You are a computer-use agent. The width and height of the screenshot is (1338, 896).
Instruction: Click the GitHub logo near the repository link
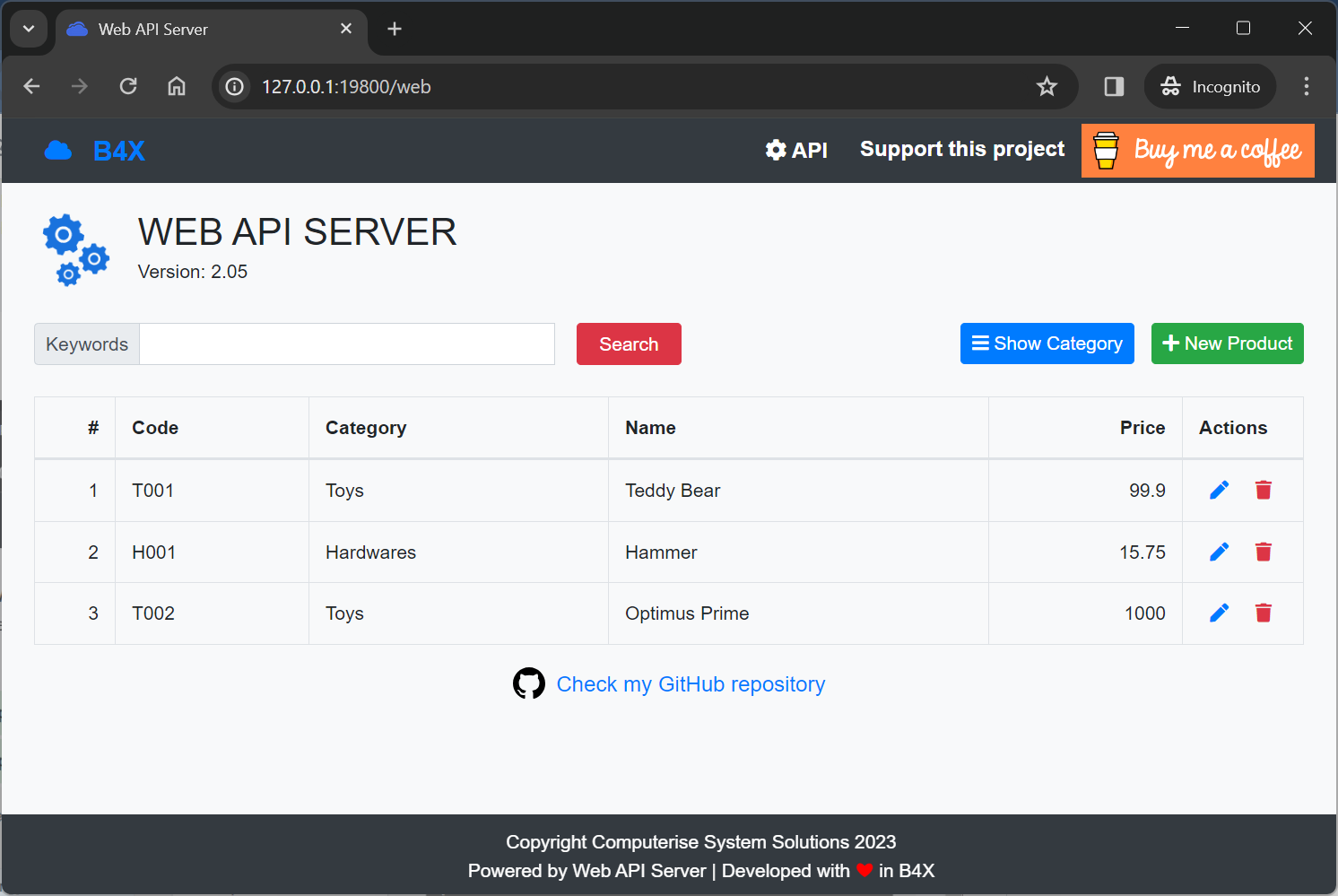click(529, 683)
